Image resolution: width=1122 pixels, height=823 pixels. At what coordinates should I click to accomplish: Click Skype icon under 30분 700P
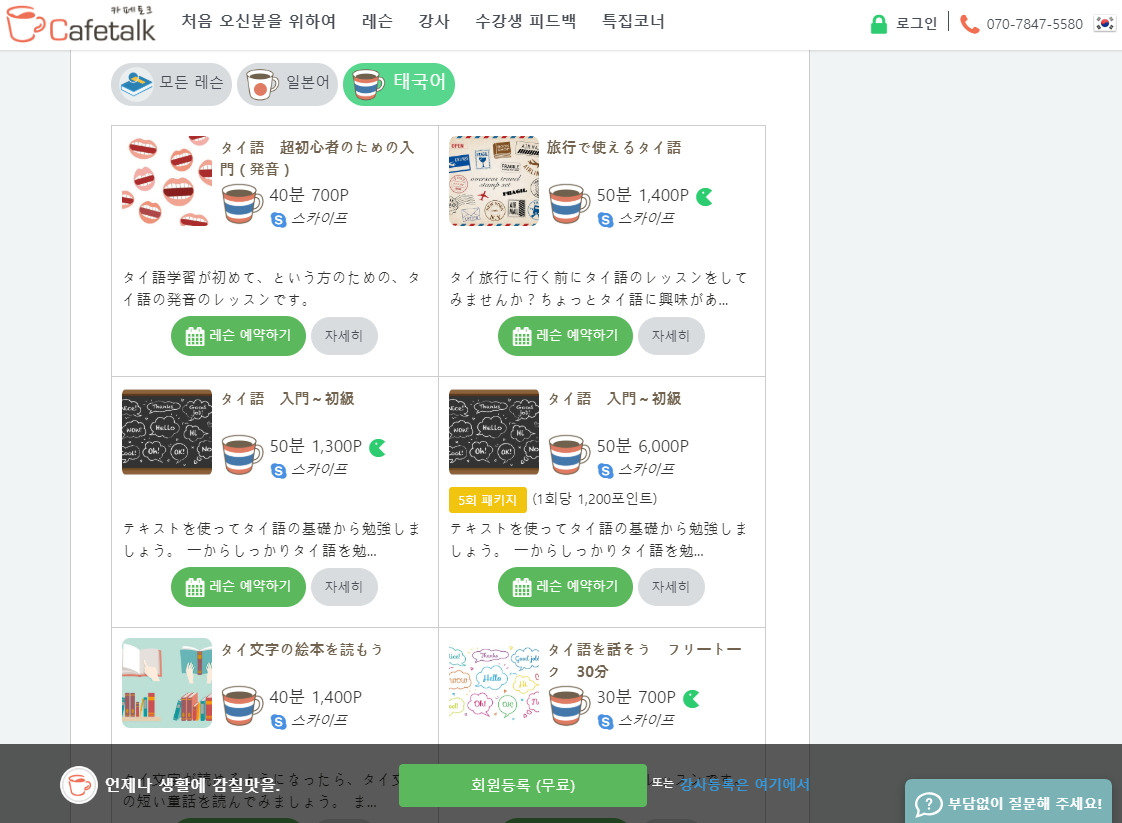(x=605, y=722)
